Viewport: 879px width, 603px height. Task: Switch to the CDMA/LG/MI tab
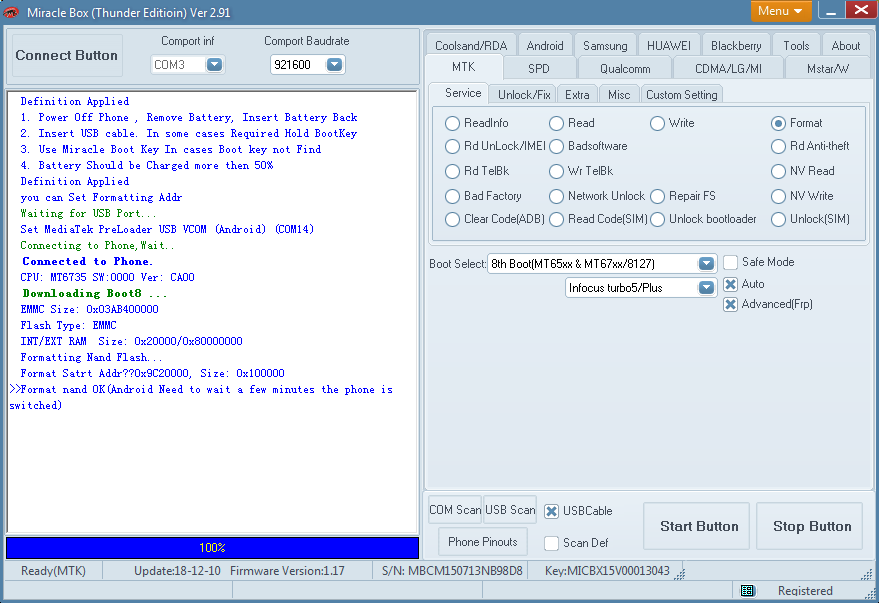(728, 68)
